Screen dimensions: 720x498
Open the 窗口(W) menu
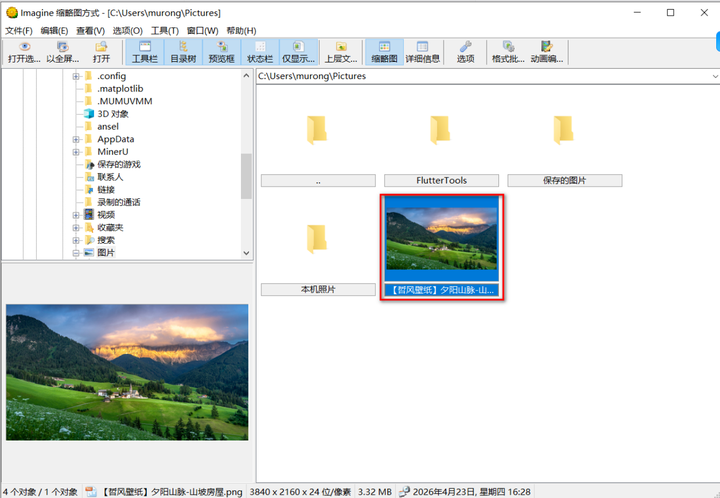coord(202,31)
